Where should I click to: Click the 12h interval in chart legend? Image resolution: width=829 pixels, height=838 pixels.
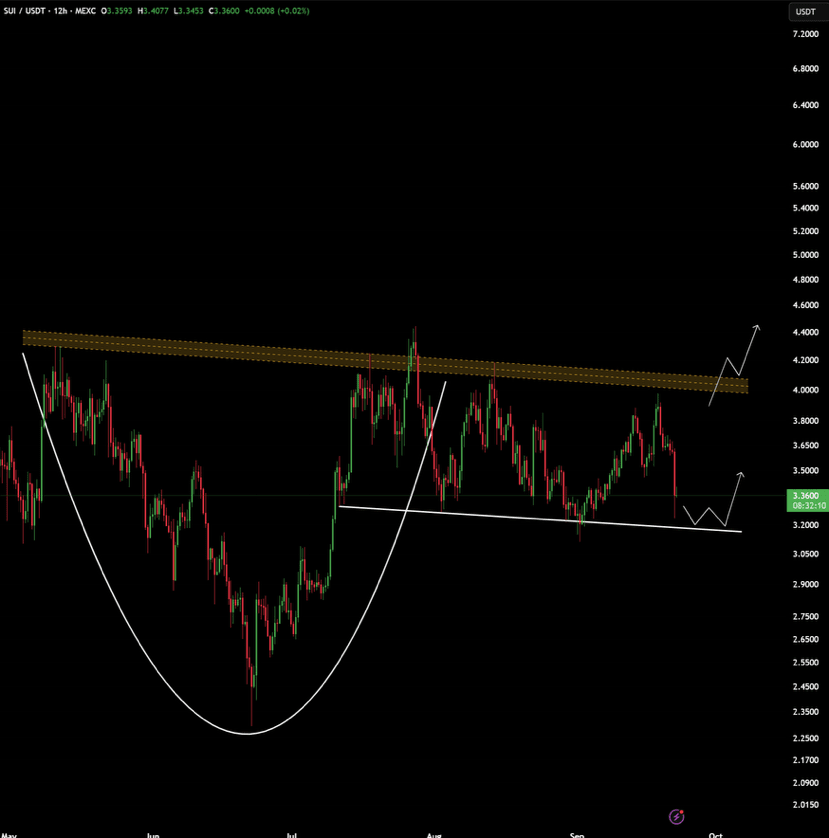pos(60,11)
